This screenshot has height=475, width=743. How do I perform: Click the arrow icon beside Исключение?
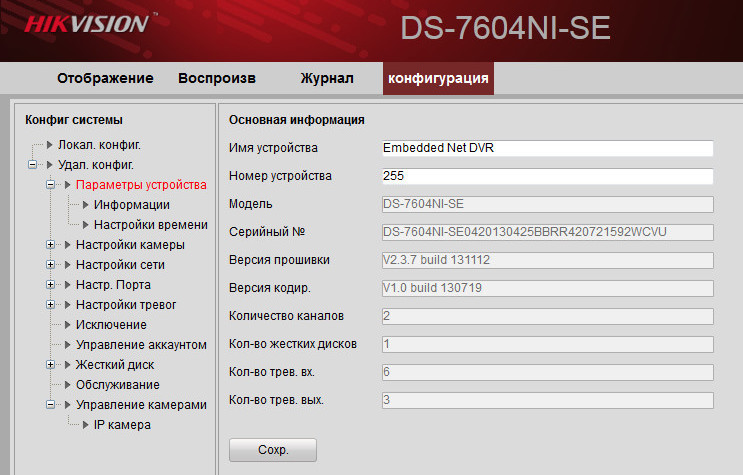tap(68, 325)
